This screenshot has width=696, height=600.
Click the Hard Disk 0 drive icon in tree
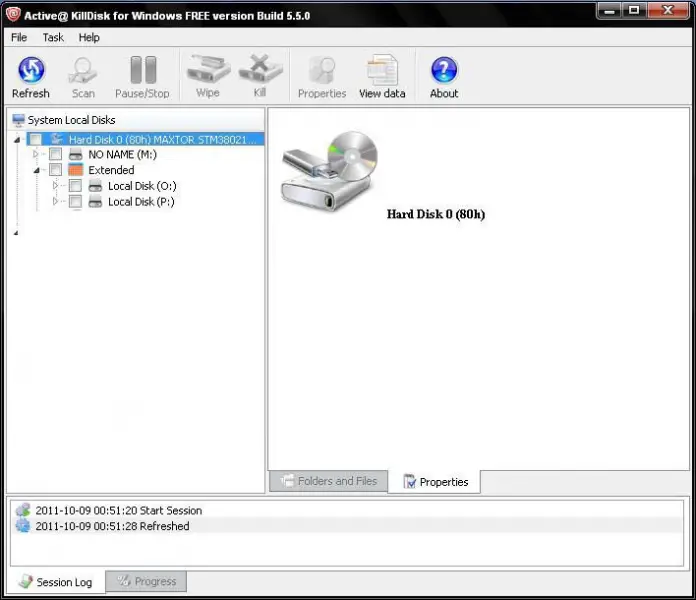pyautogui.click(x=56, y=139)
